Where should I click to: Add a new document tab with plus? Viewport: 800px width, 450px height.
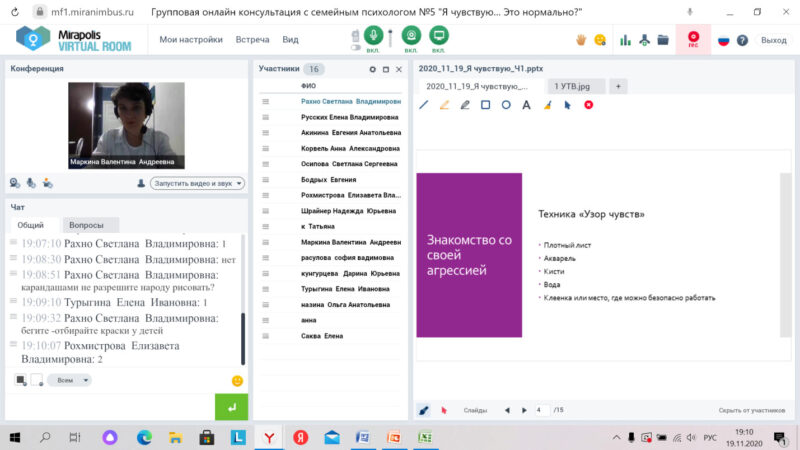618,86
